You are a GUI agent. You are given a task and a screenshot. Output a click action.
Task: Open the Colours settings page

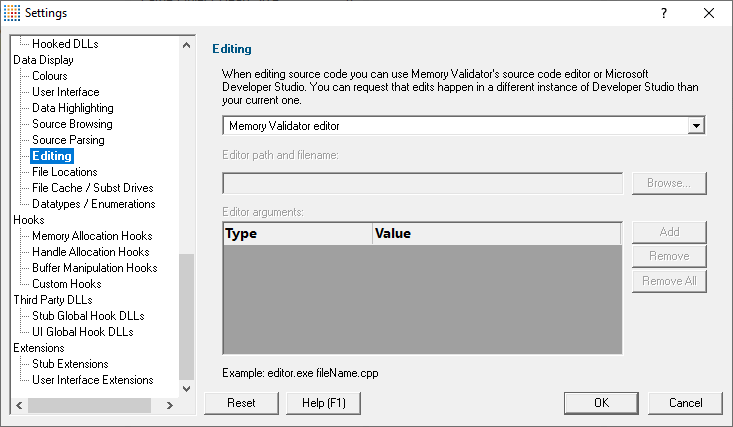tap(50, 76)
